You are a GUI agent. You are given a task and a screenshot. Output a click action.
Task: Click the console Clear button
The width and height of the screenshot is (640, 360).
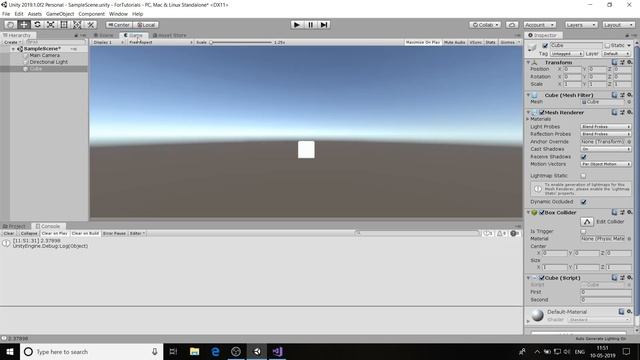pyautogui.click(x=9, y=233)
